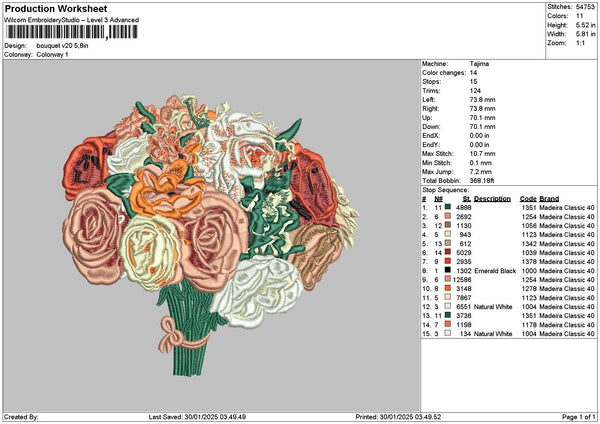The image size is (600, 424).
Task: Click the Trims value '124'
Action: point(475,91)
